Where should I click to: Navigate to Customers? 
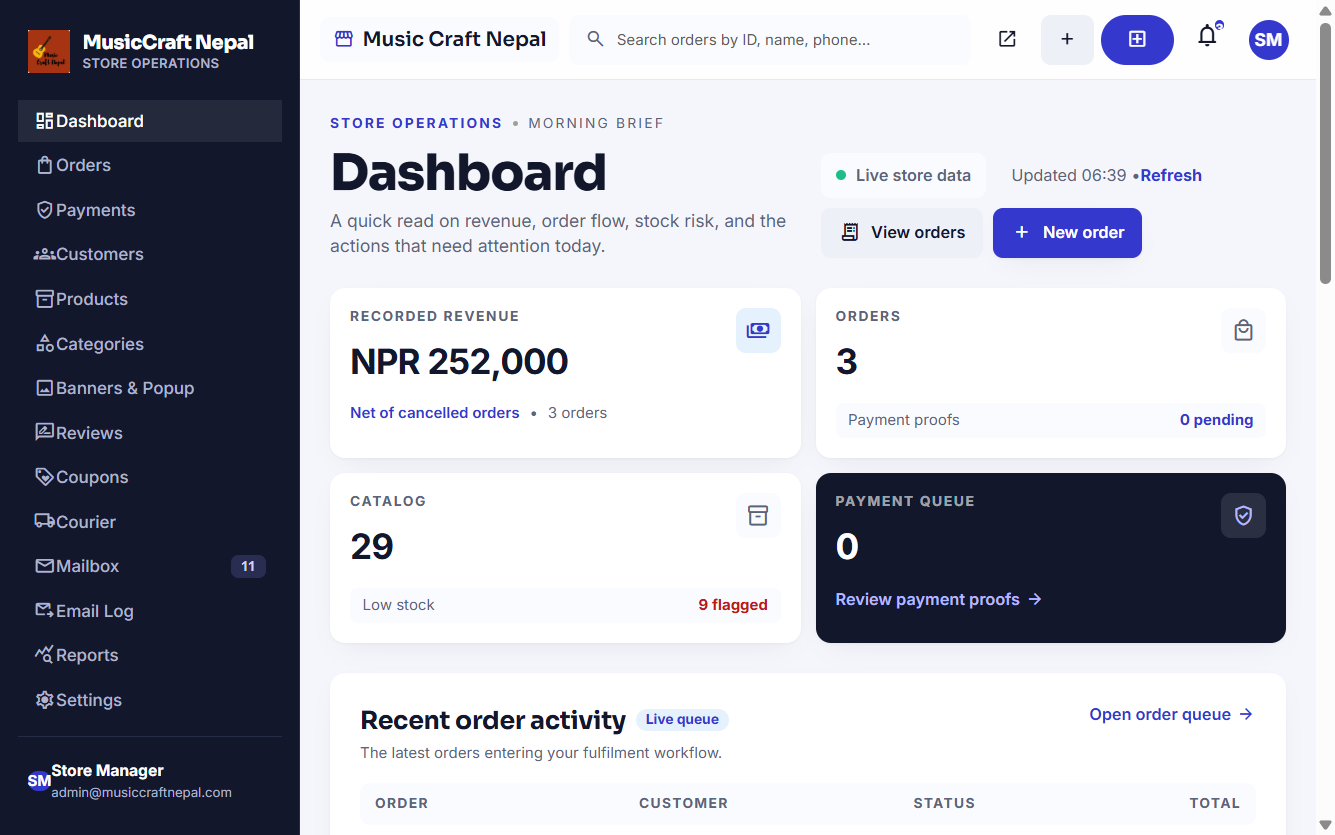tap(150, 254)
